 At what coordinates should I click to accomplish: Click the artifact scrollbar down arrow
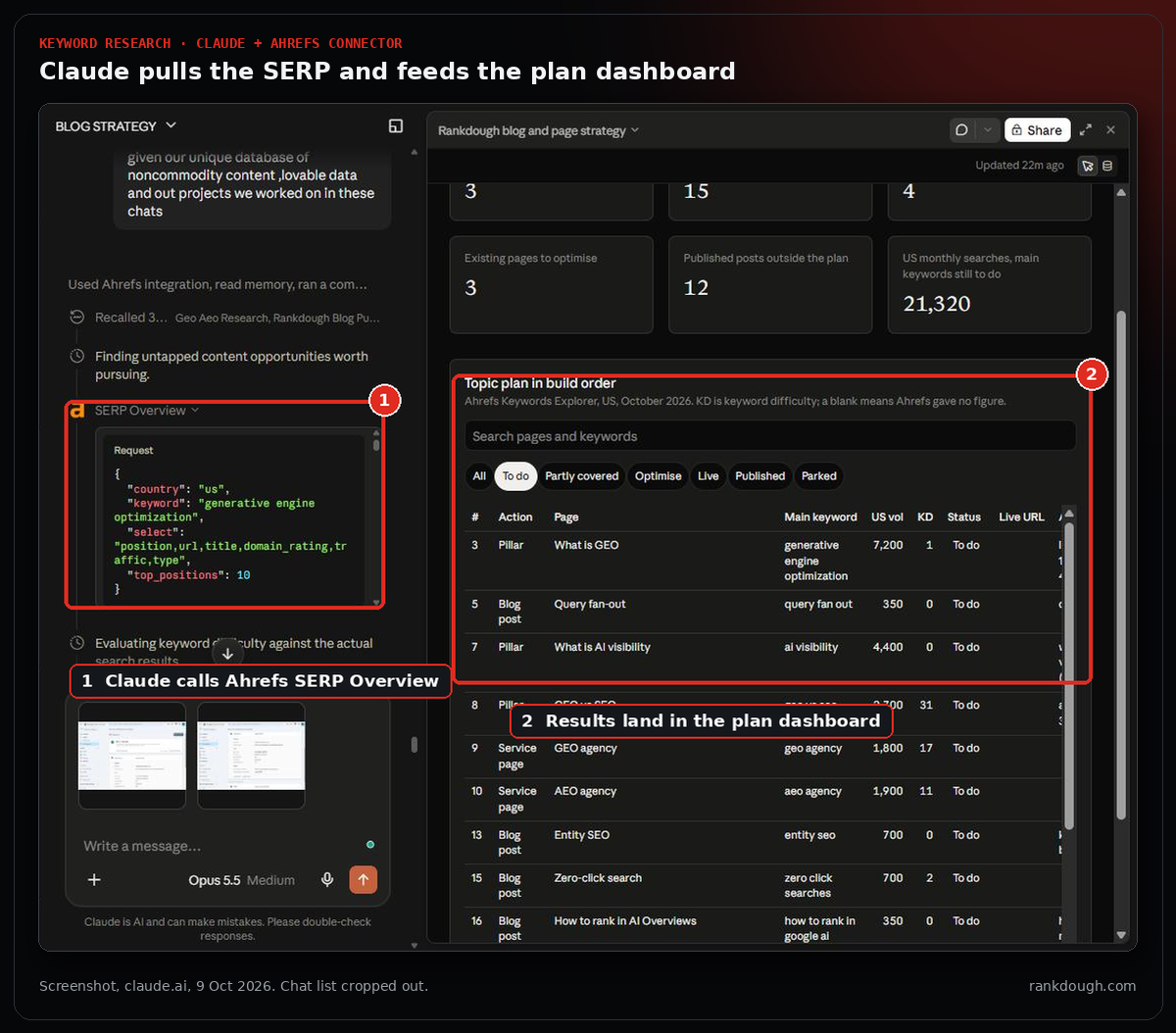pyautogui.click(x=1121, y=936)
